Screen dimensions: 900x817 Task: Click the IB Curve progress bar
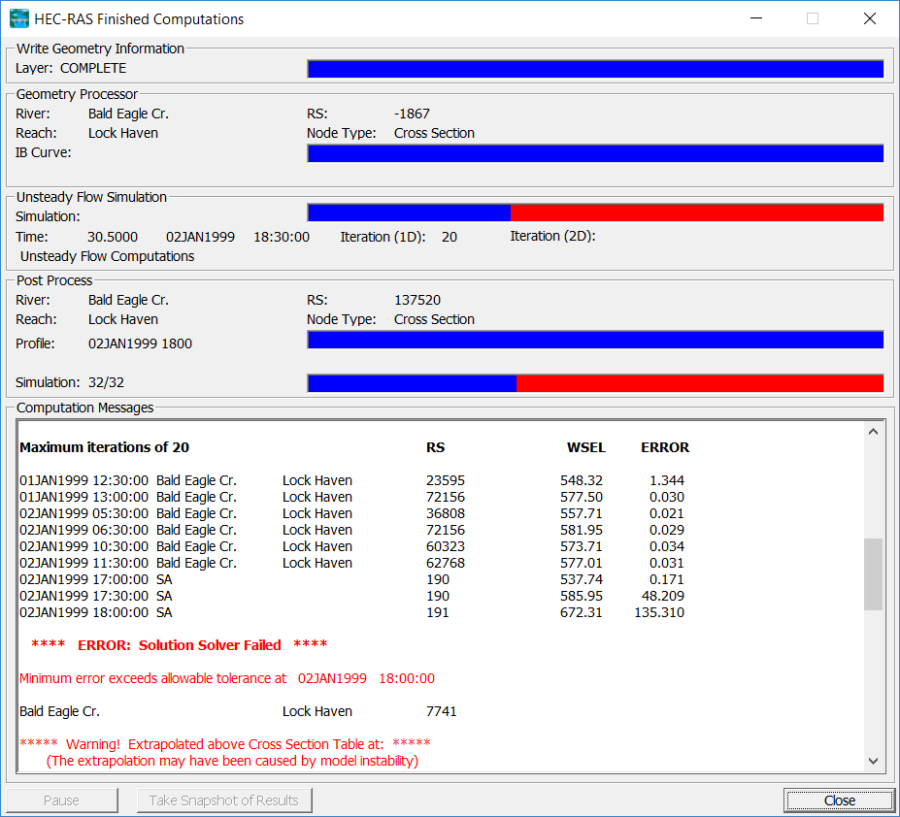[595, 153]
